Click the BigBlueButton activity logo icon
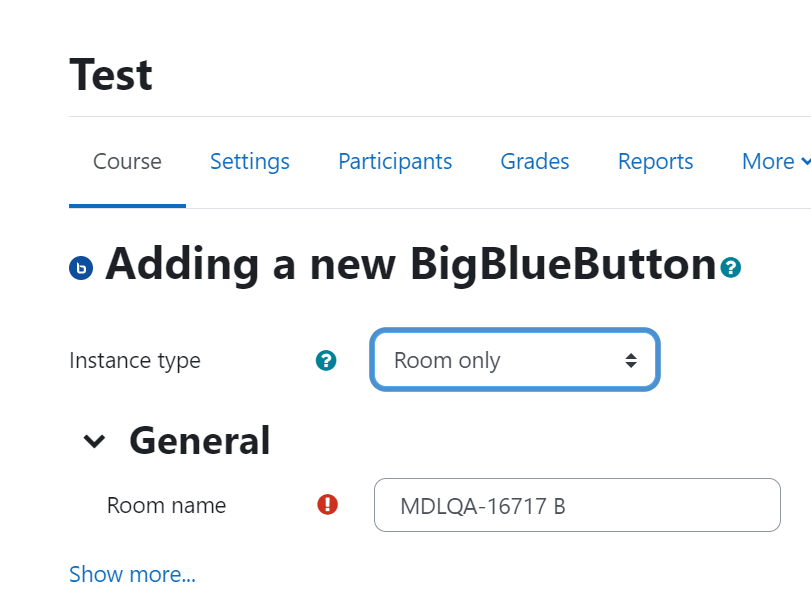Screen dimensions: 811x590 click(x=81, y=268)
